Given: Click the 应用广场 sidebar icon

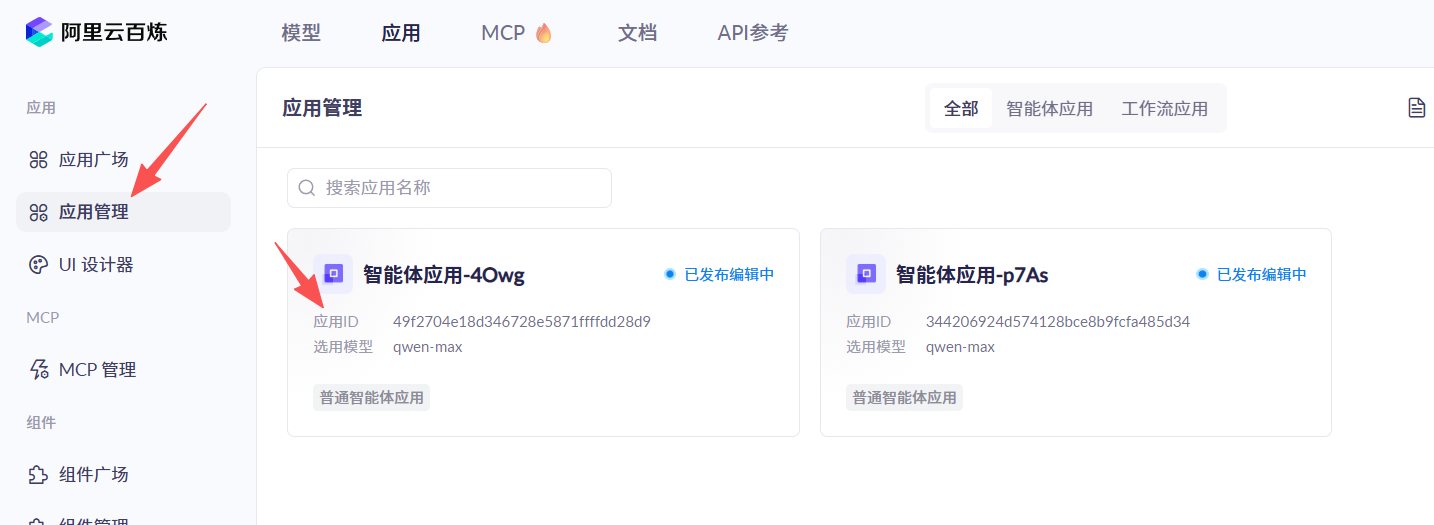Looking at the screenshot, I should pos(38,159).
